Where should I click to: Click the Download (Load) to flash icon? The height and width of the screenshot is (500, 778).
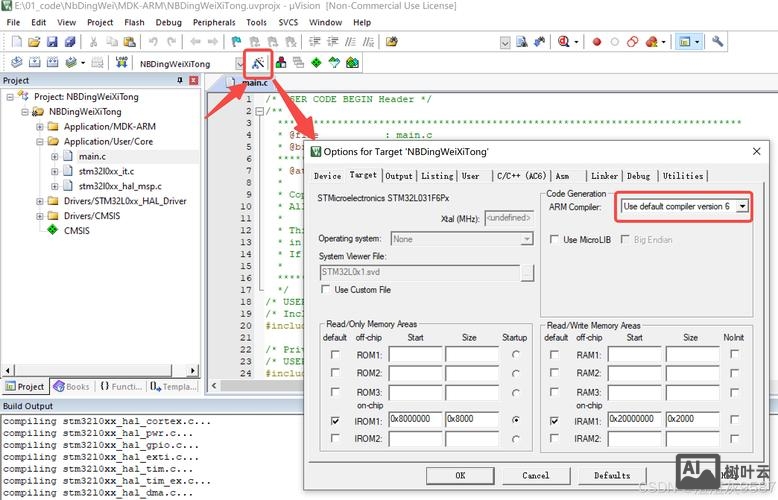coord(121,63)
